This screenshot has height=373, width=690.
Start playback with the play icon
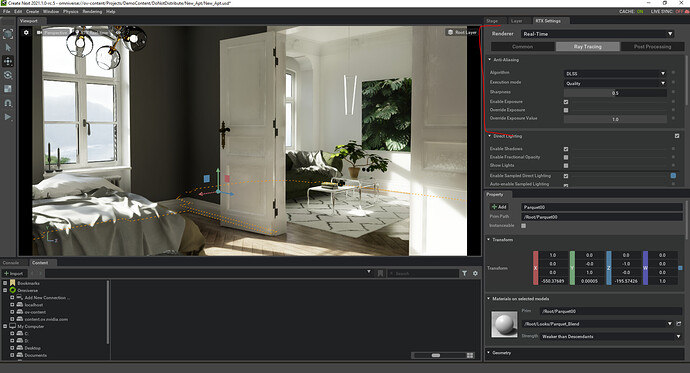coord(7,117)
